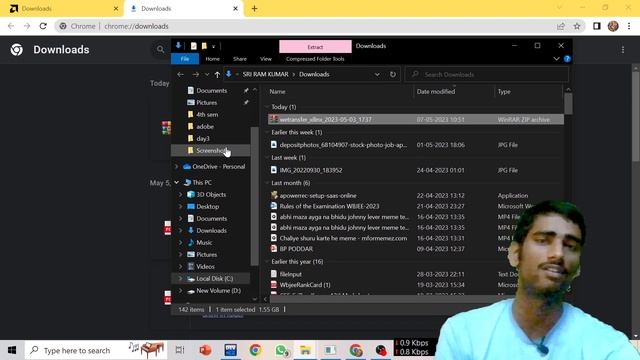This screenshot has height=360, width=640.
Task: Open the Screenshots folder
Action: point(211,151)
